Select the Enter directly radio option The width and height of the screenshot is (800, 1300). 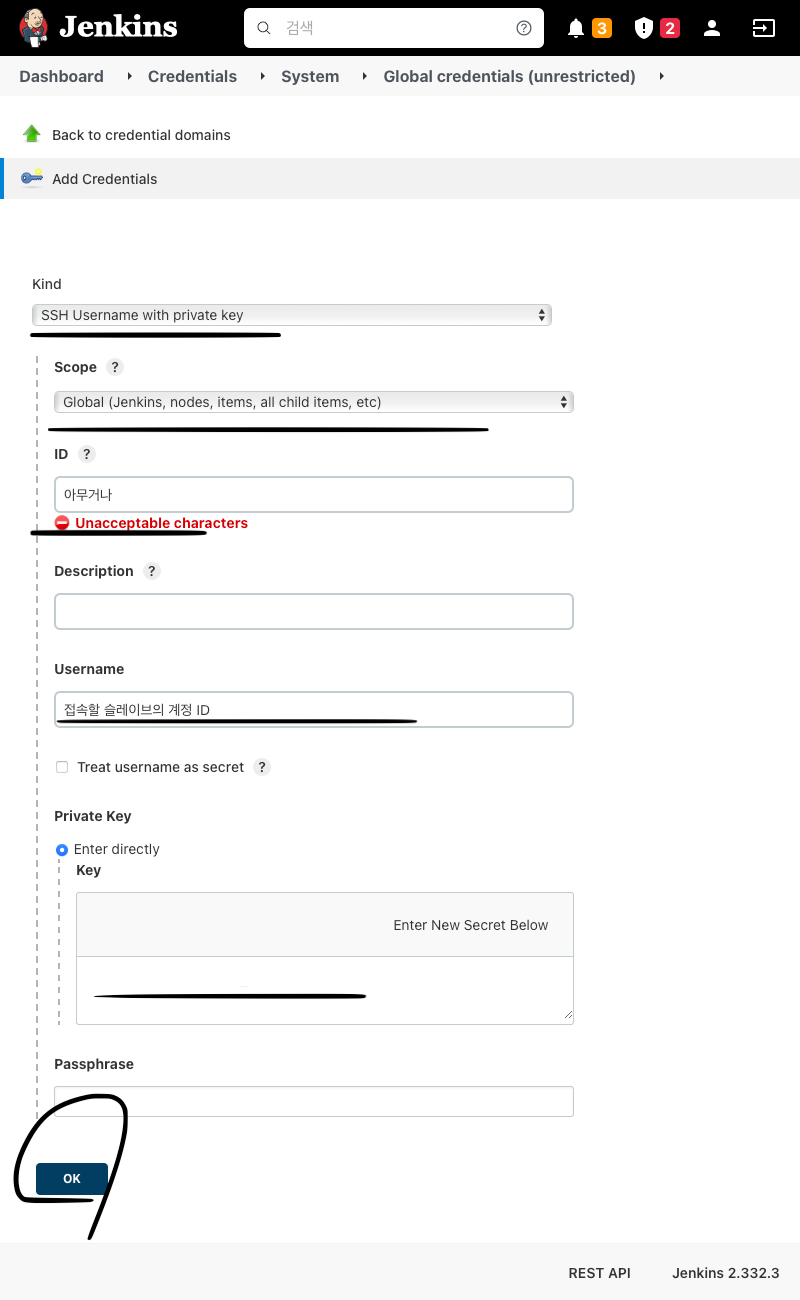[62, 849]
